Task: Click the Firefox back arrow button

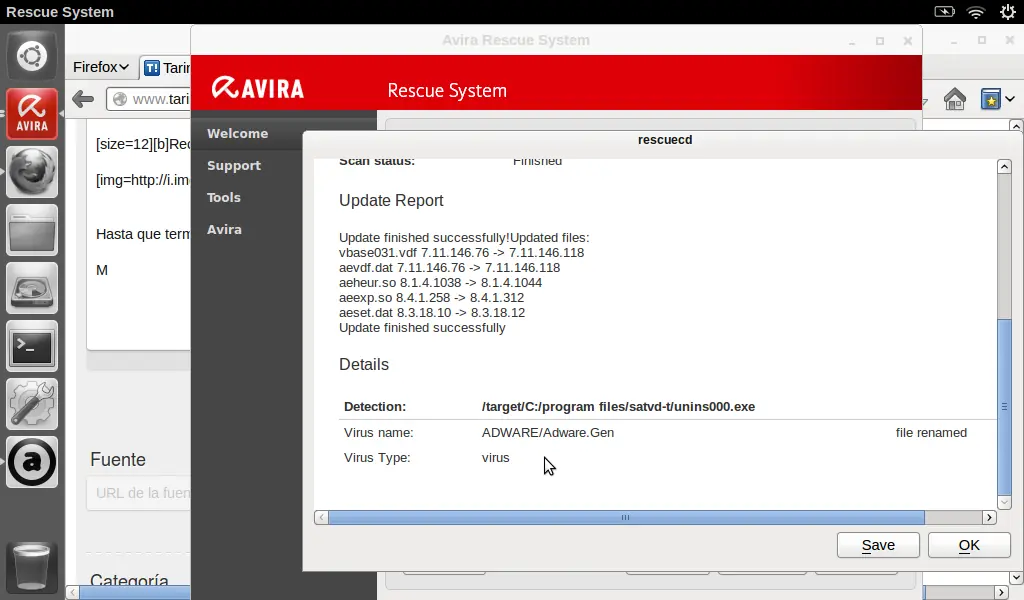Action: click(x=83, y=99)
